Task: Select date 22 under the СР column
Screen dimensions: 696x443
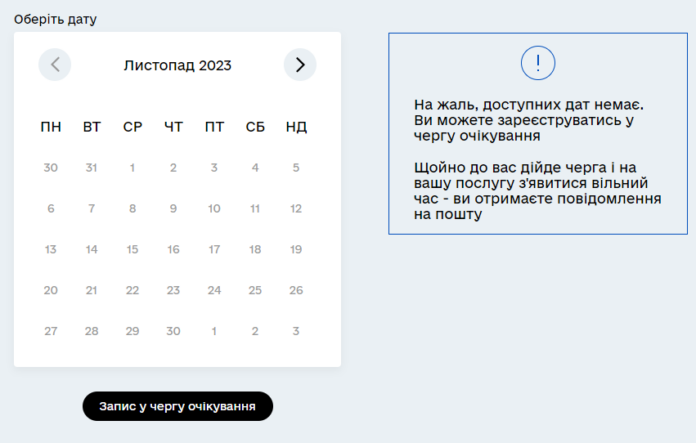Action: tap(132, 291)
